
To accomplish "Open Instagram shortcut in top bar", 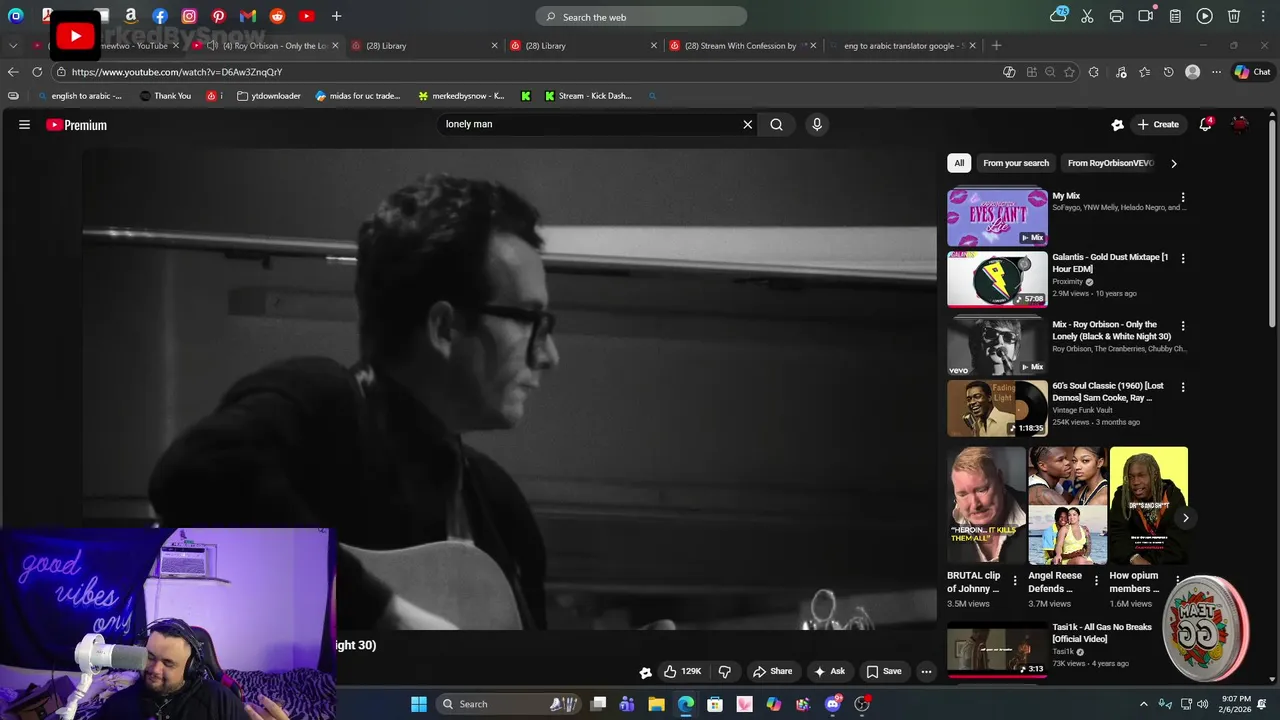I will [189, 16].
